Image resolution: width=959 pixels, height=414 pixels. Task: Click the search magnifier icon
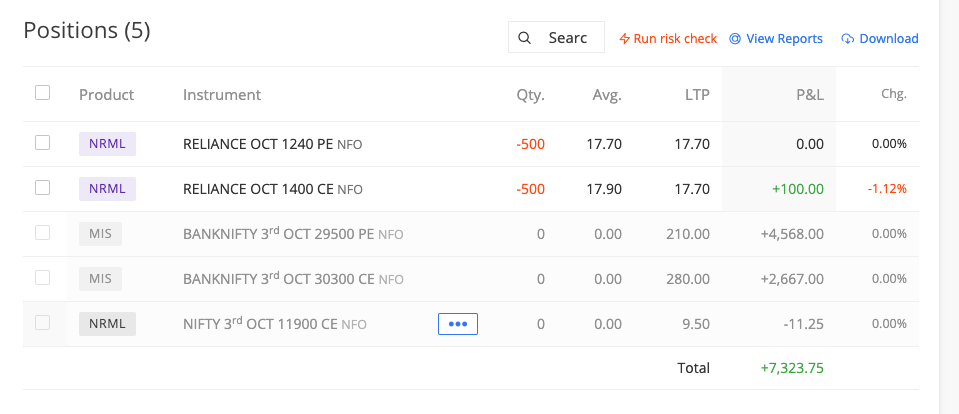[x=525, y=38]
